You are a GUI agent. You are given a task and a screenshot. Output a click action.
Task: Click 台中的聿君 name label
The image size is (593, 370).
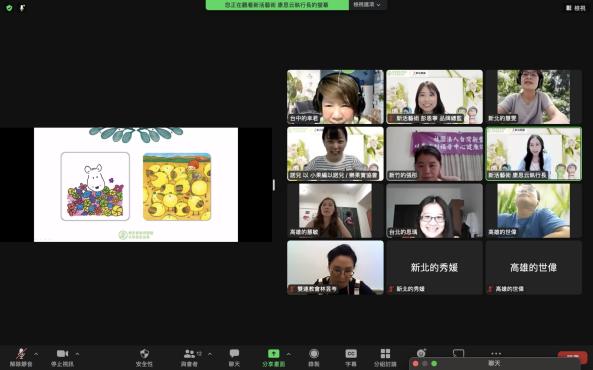[304, 118]
